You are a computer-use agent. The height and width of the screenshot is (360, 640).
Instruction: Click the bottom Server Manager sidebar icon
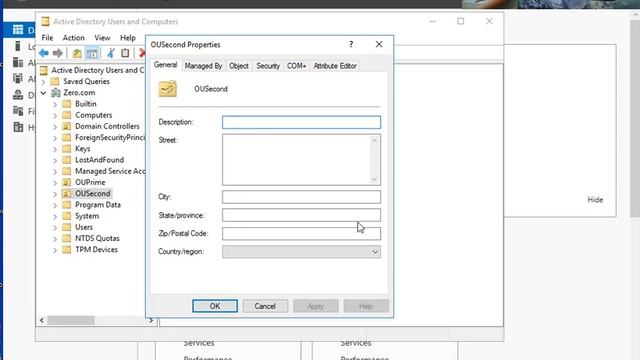[x=18, y=127]
